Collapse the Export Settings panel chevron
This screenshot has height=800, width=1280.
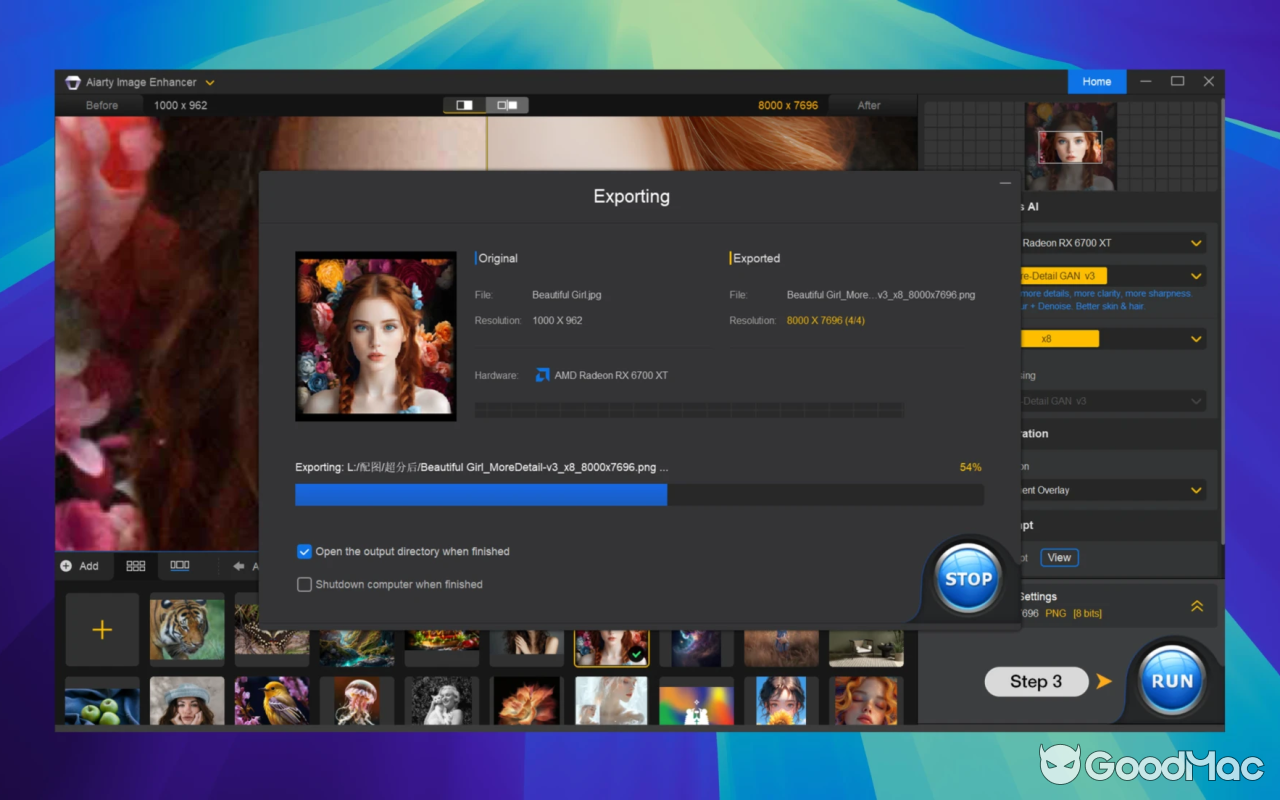click(1197, 605)
